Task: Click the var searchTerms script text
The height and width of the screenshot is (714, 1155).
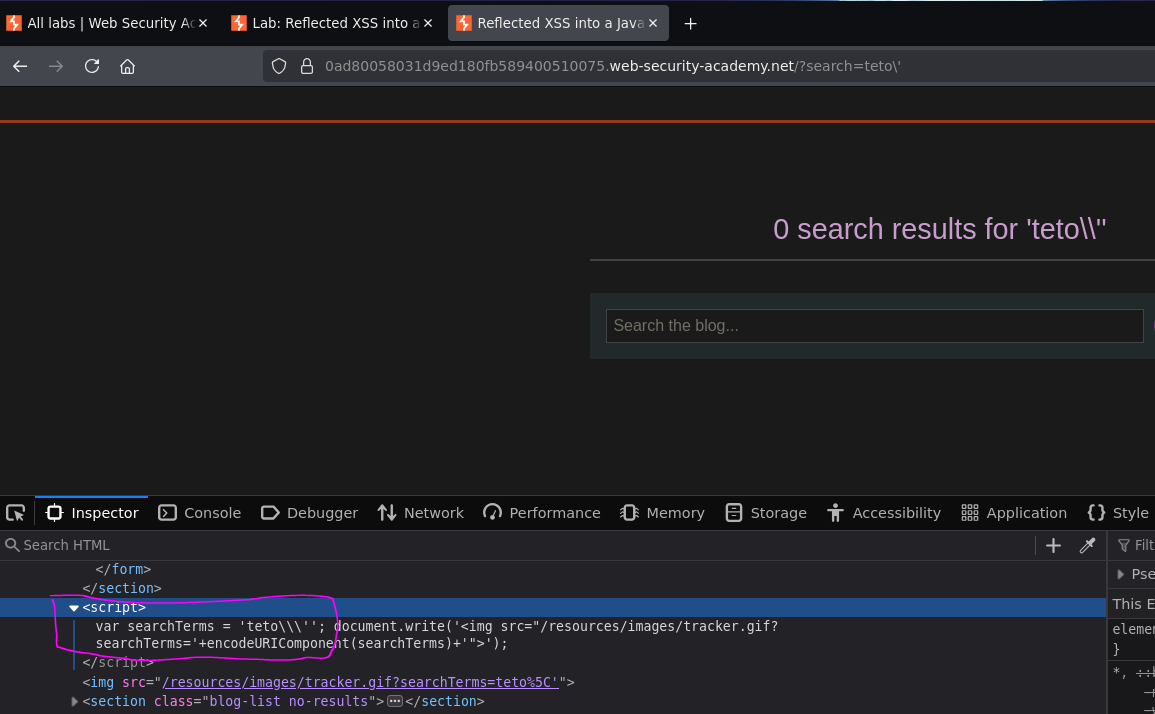Action: click(436, 634)
